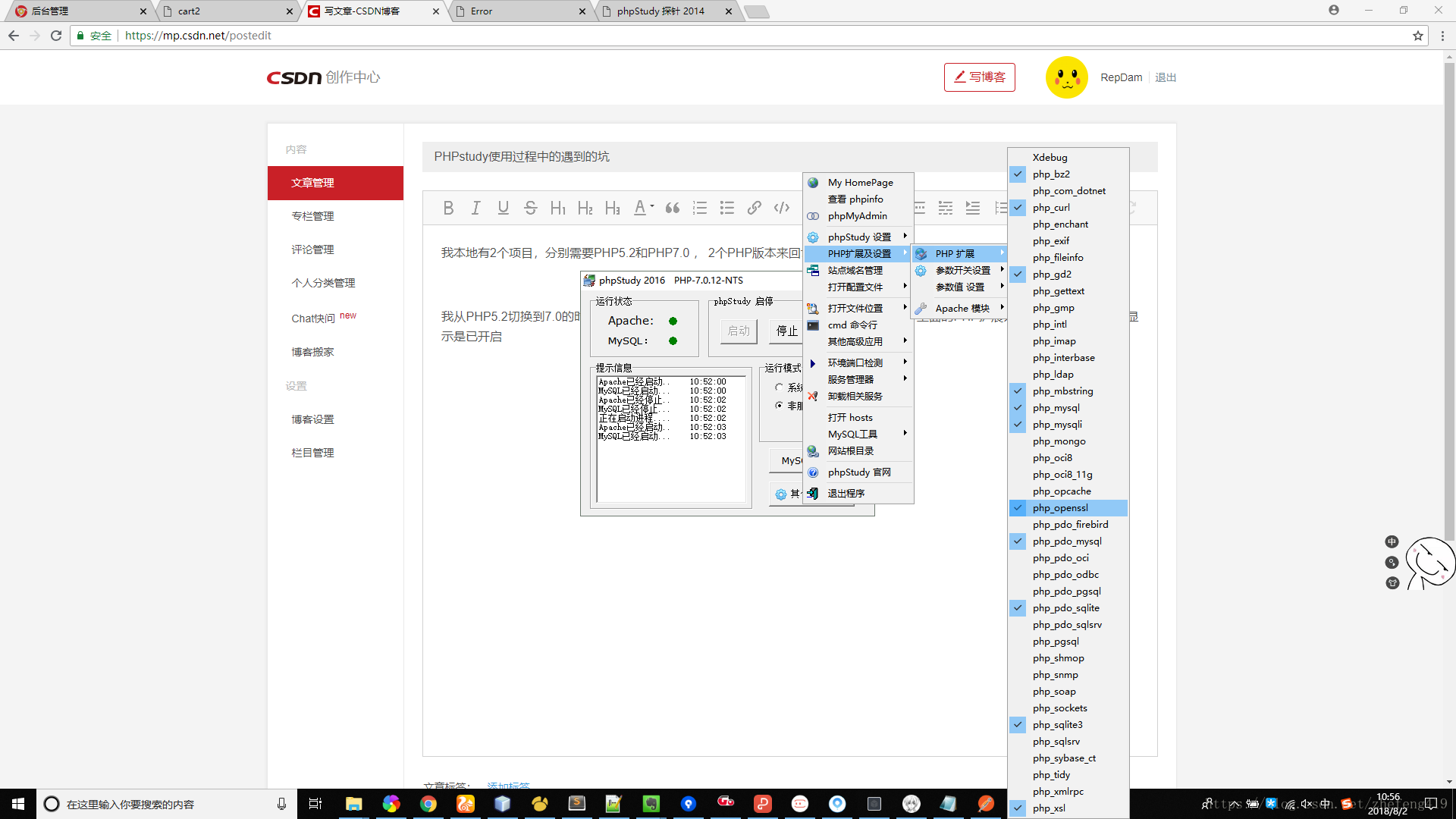Set Heading 3 style in editor
1456x819 pixels.
[x=612, y=208]
